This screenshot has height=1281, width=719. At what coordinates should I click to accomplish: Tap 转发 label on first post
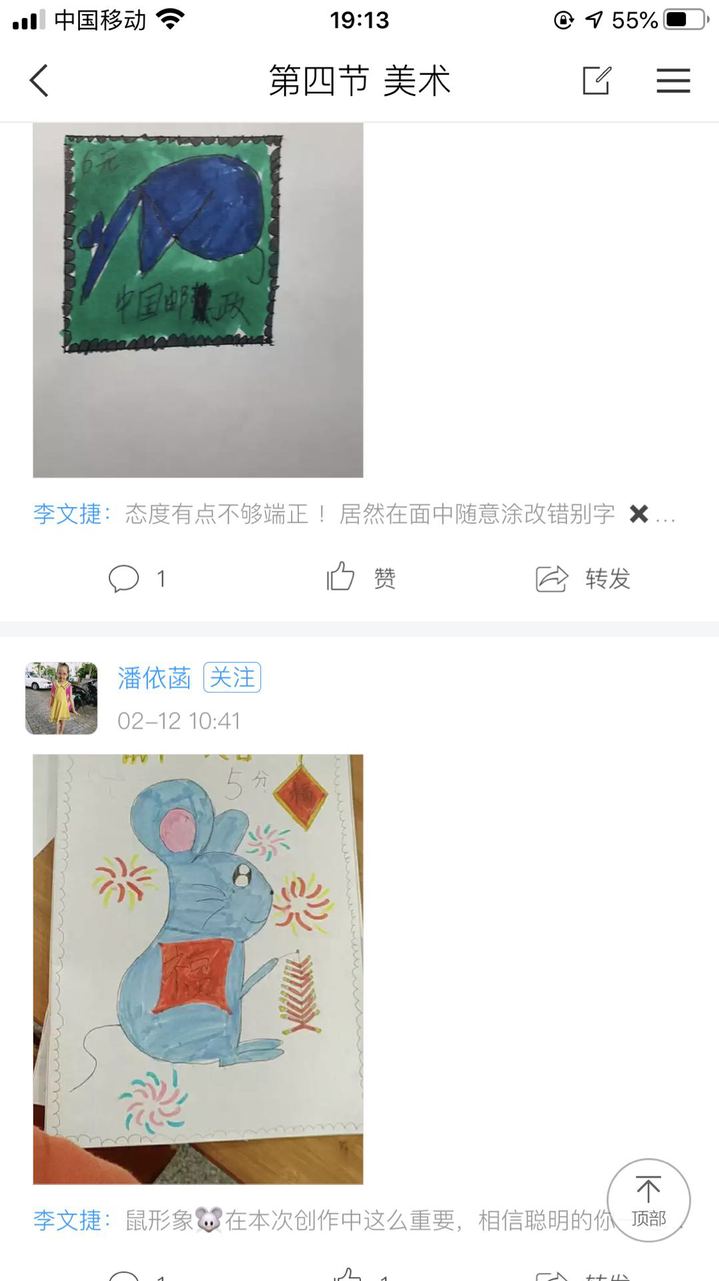click(x=608, y=578)
